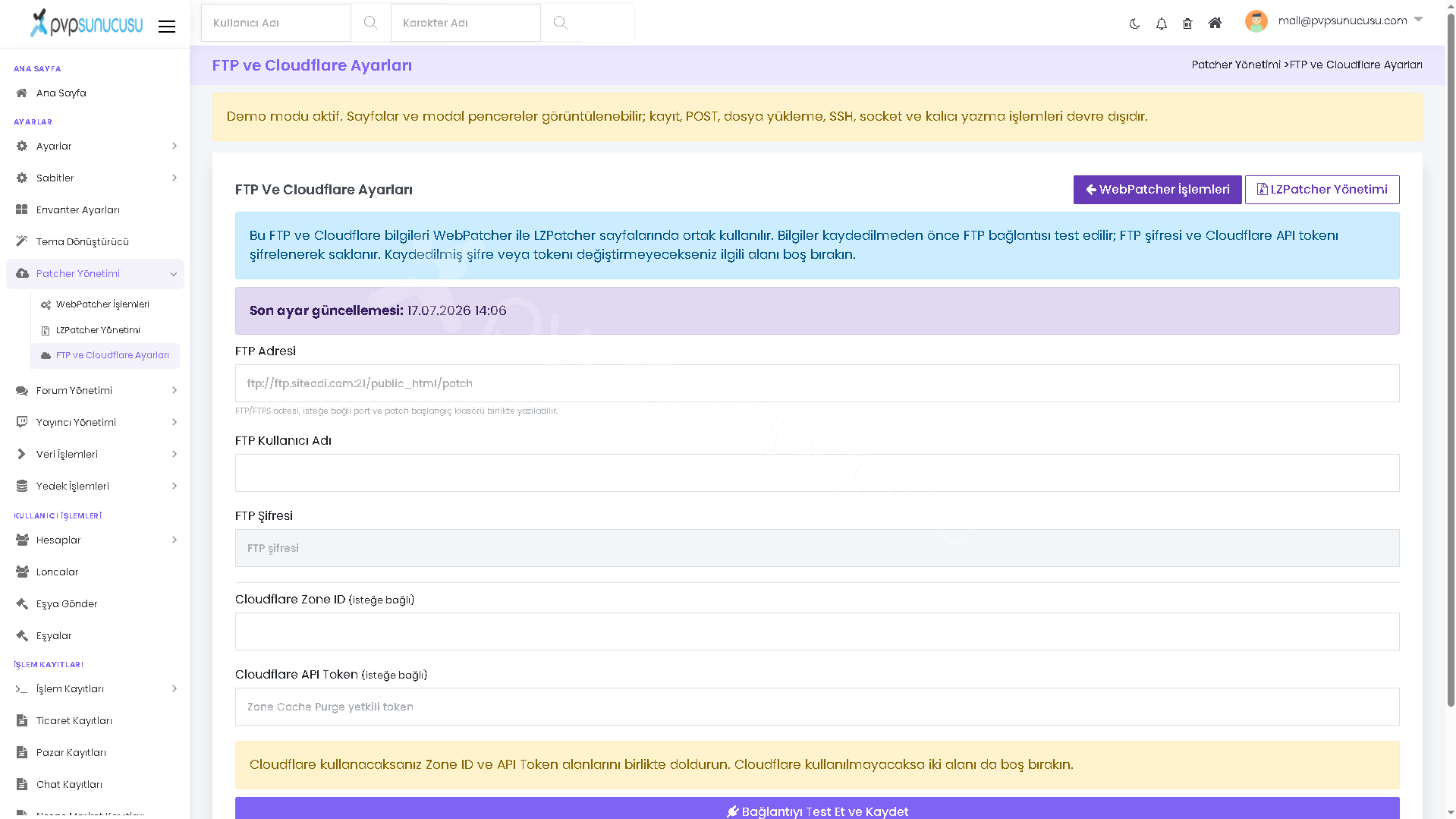Click the home icon in top bar
The width and height of the screenshot is (1456, 819).
click(1215, 24)
